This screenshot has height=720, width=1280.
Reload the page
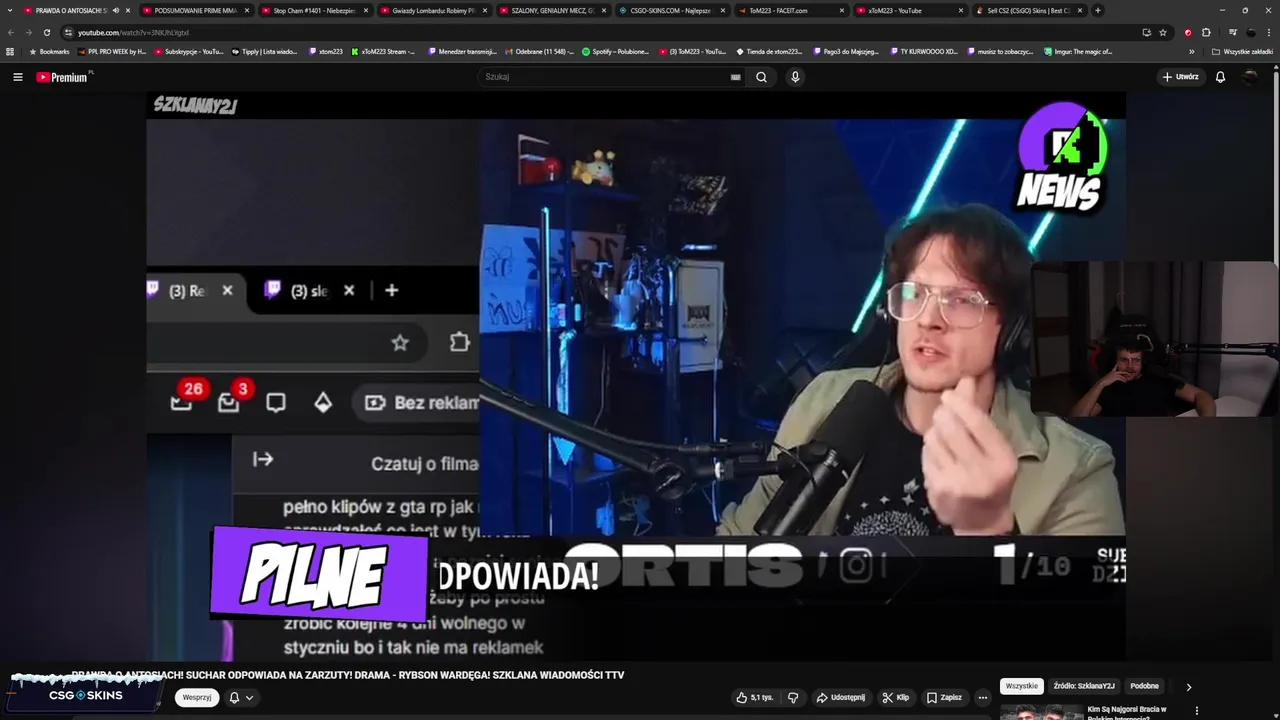coord(47,32)
